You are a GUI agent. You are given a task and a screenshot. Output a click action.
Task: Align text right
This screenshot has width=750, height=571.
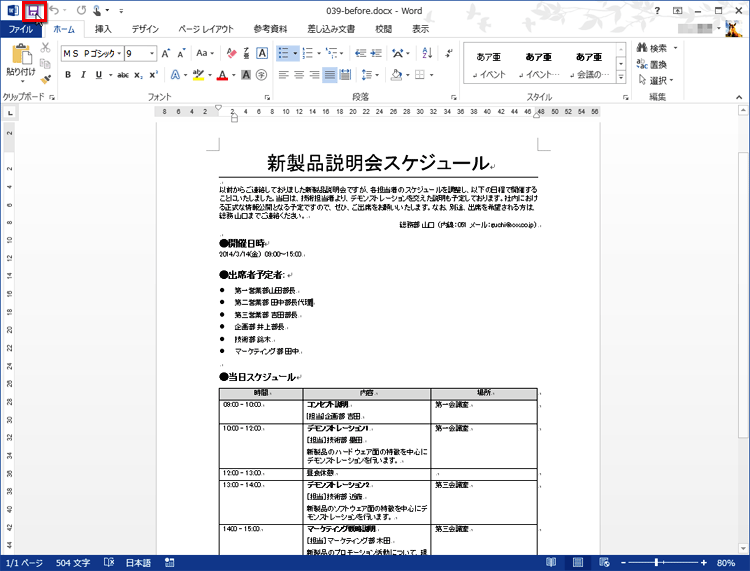pyautogui.click(x=314, y=75)
